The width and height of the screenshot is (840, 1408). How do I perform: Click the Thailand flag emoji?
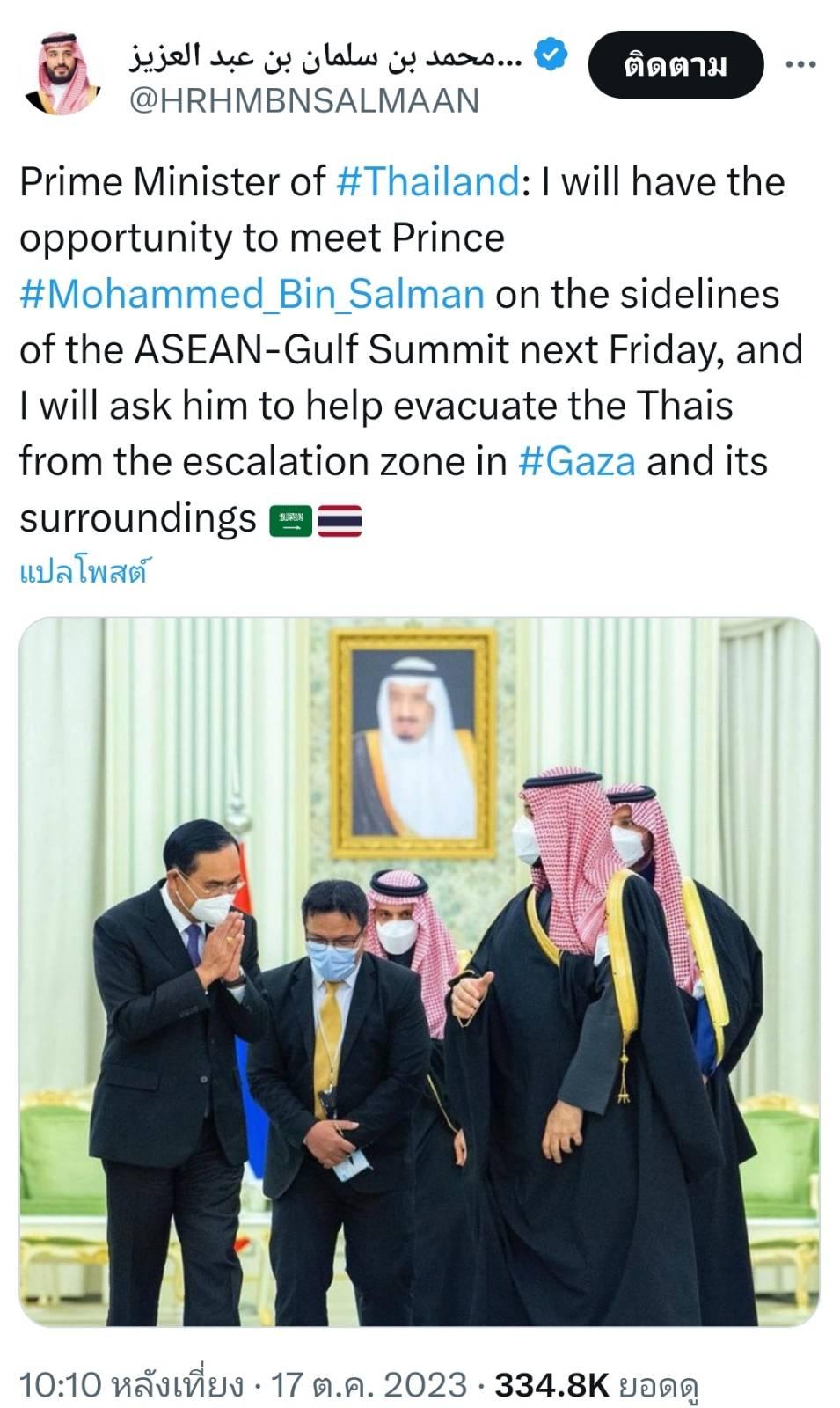[x=340, y=521]
